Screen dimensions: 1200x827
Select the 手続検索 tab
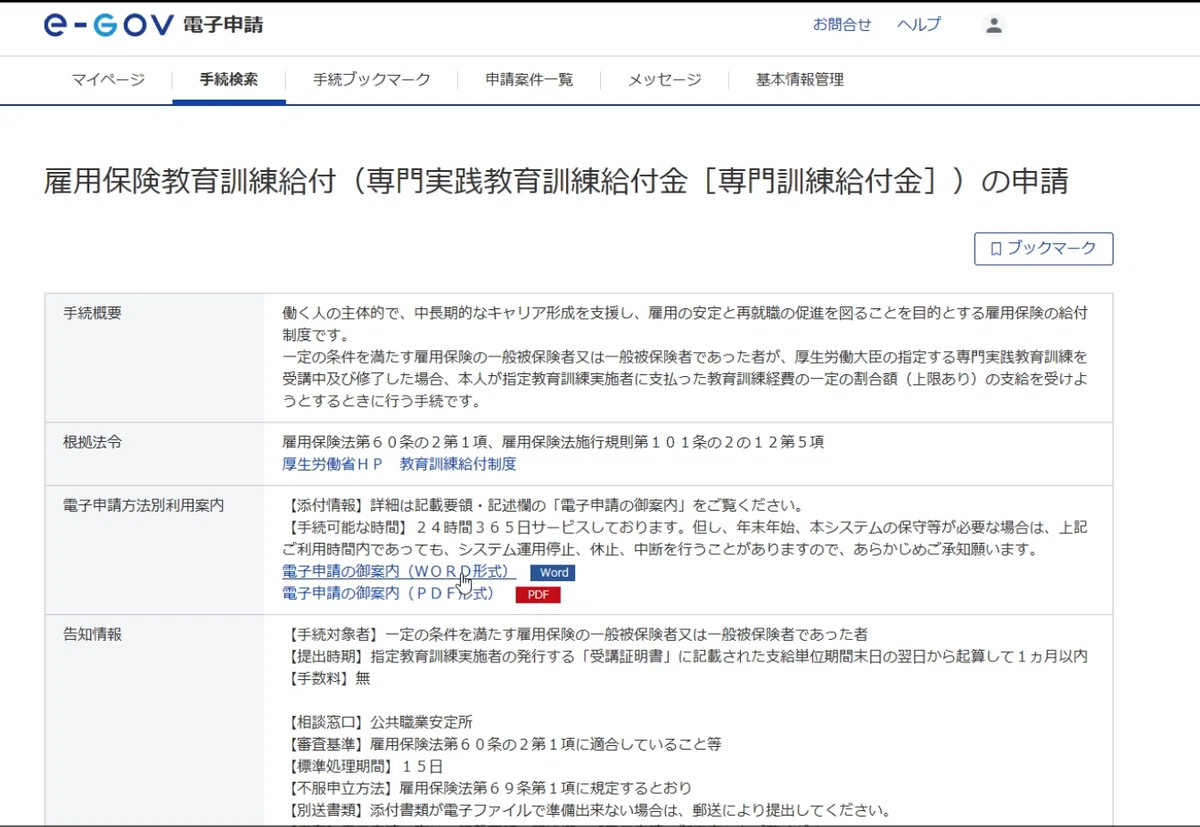click(229, 80)
